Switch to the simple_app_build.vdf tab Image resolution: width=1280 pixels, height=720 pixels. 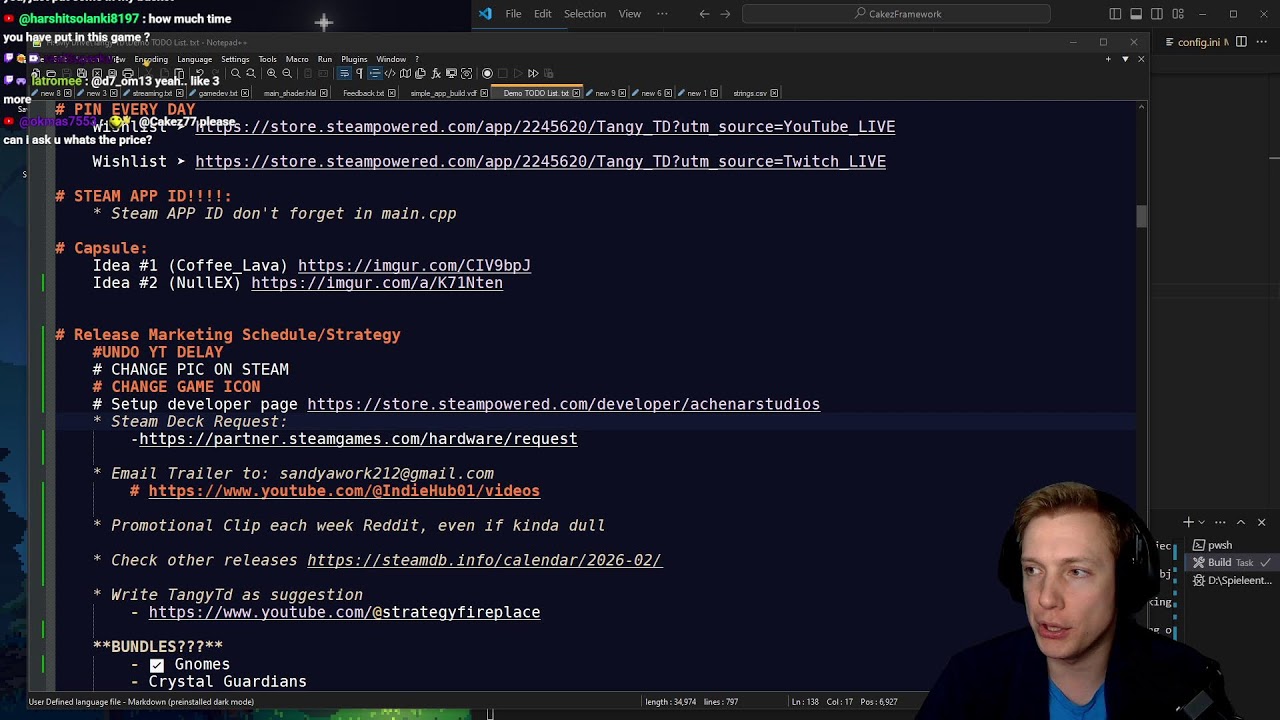tap(443, 93)
